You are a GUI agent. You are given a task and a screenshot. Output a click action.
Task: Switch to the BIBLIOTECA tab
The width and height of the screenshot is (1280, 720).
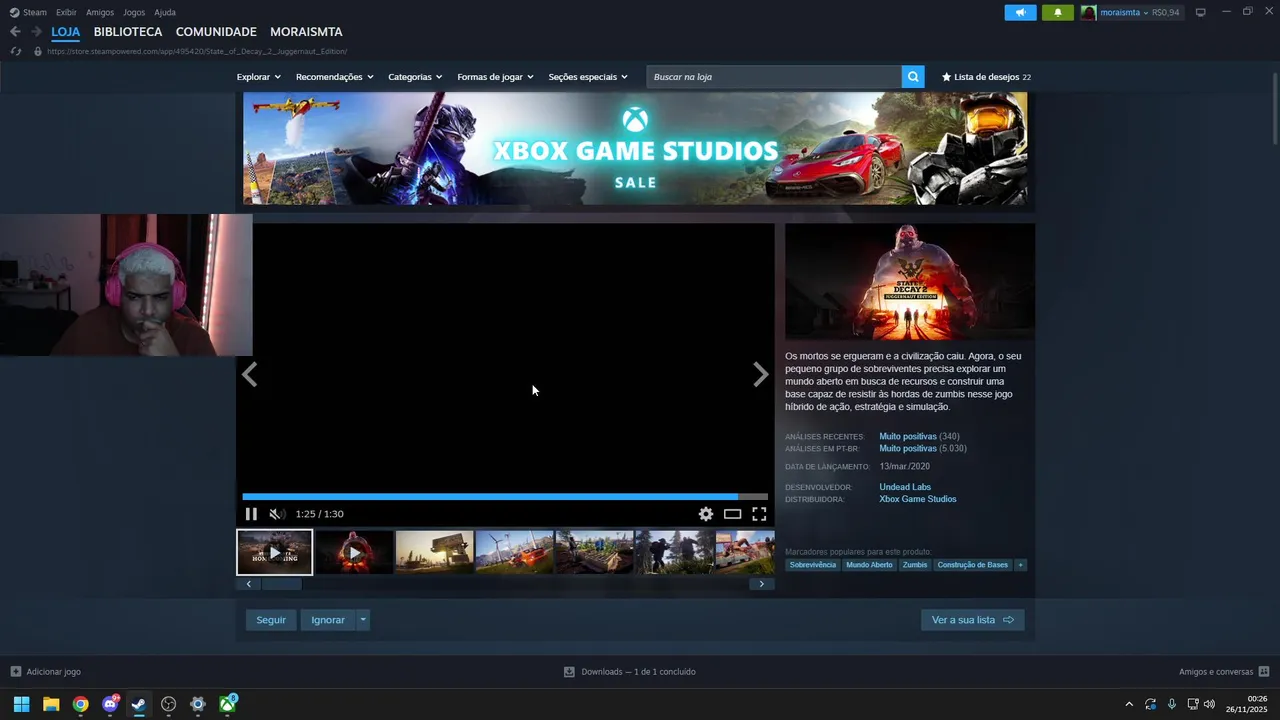[x=128, y=32]
